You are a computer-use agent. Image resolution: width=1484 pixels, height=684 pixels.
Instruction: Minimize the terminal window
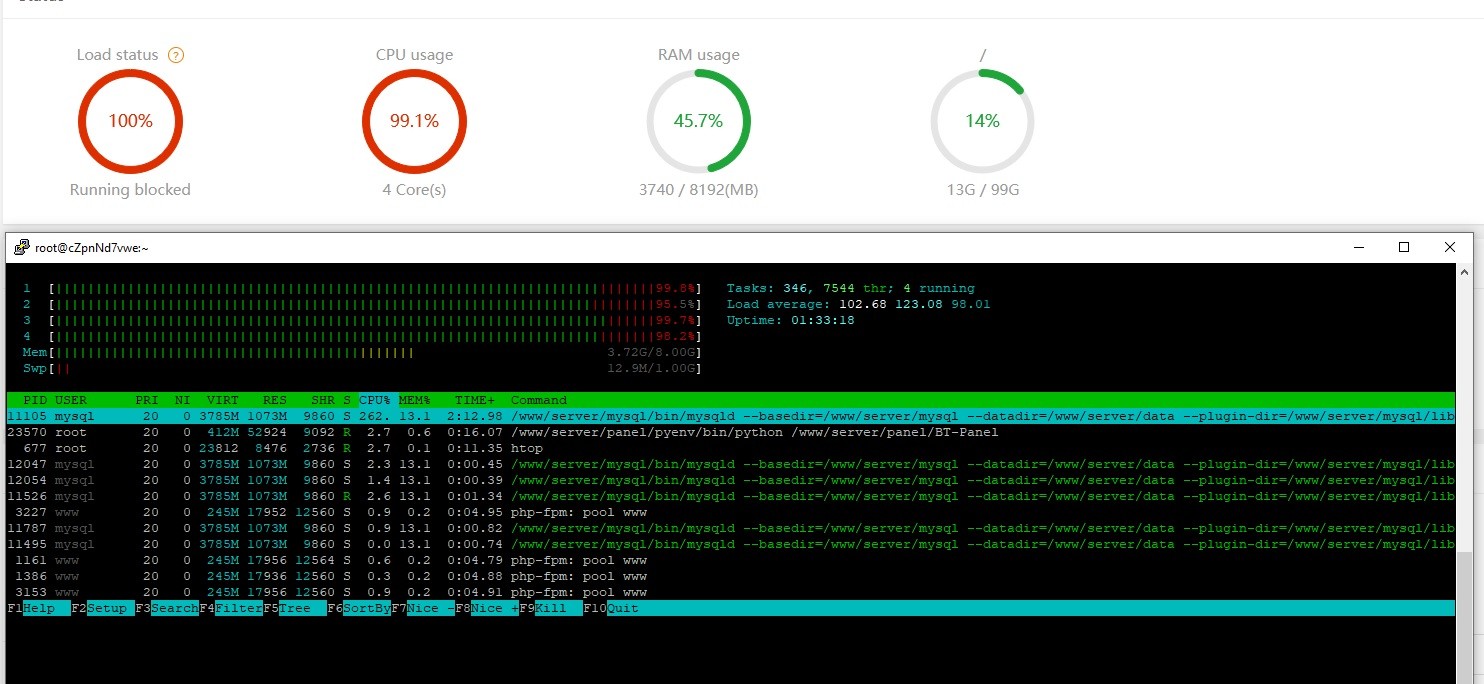[x=1358, y=247]
